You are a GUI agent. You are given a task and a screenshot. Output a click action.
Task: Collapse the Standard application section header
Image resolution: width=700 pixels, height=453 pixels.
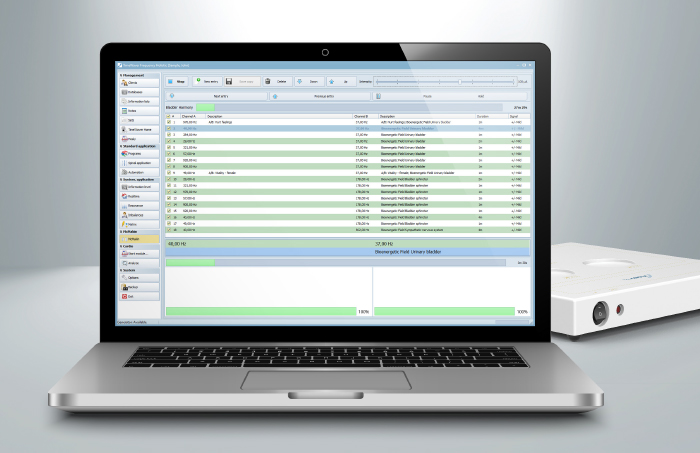(x=135, y=146)
